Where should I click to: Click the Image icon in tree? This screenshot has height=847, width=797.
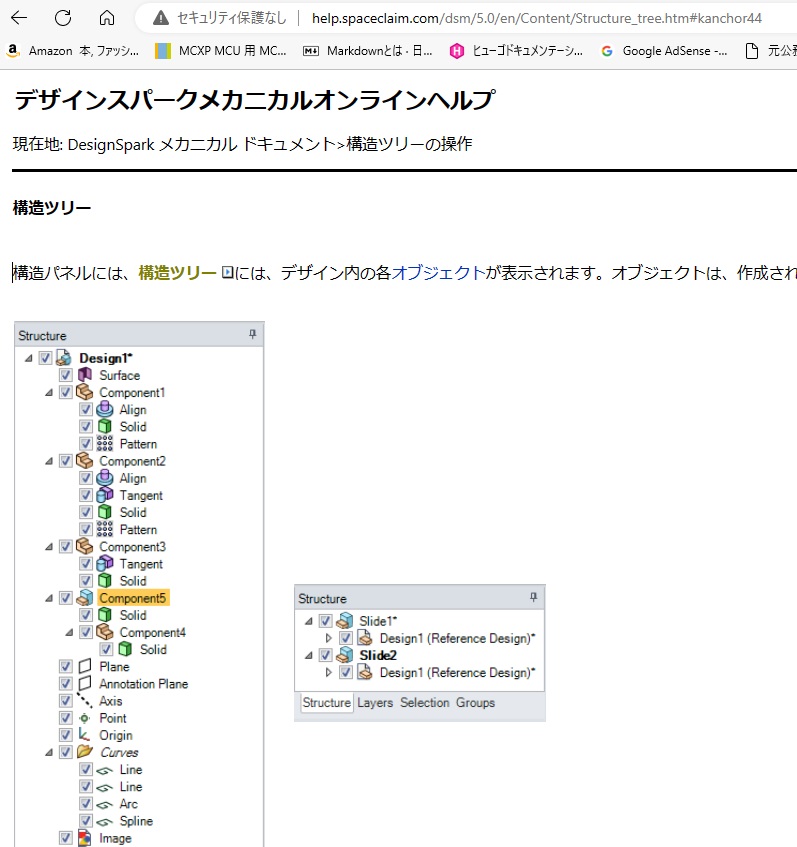coord(85,838)
